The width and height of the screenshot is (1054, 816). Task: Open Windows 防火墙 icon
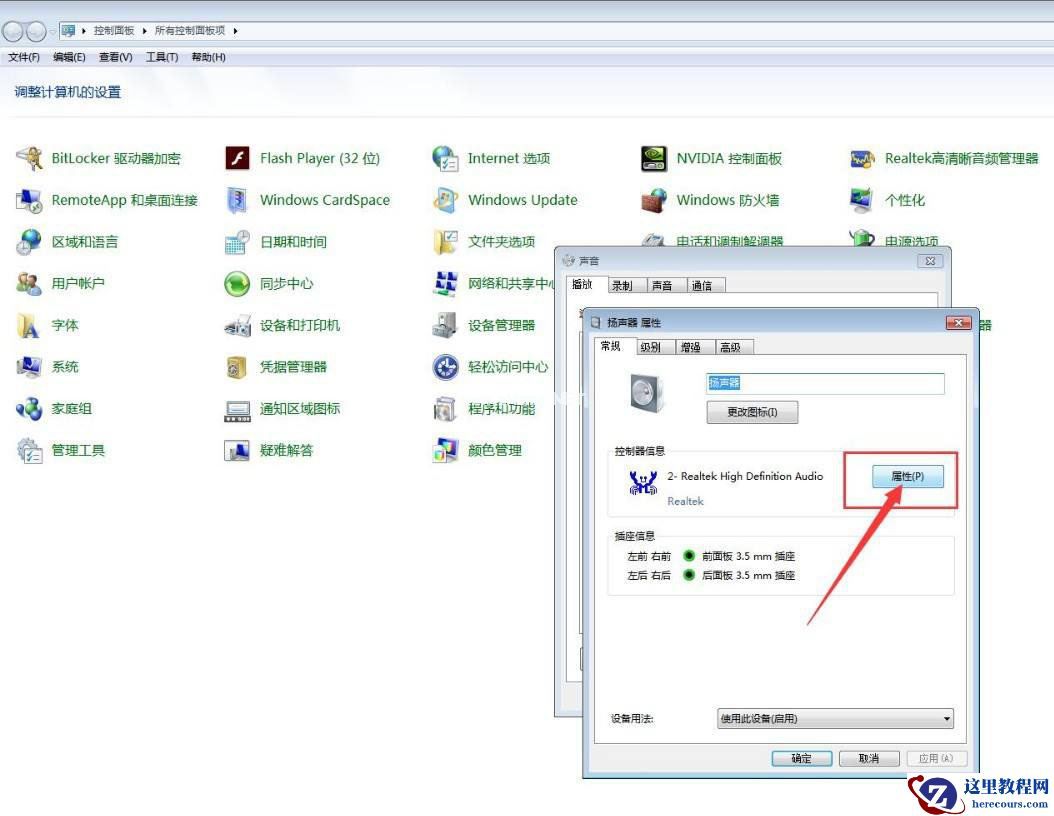tap(654, 200)
